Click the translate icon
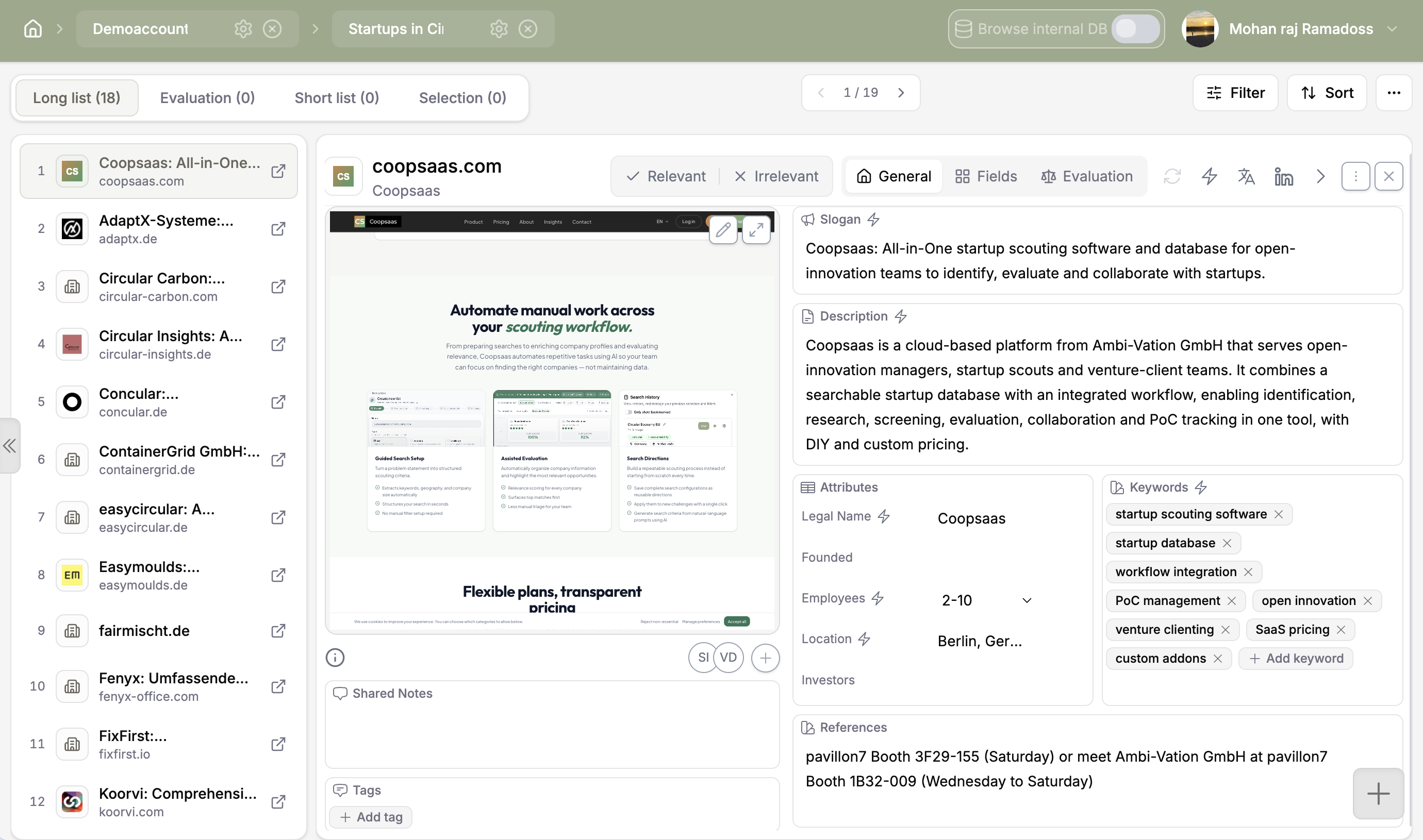Viewport: 1423px width, 840px height. click(1246, 177)
